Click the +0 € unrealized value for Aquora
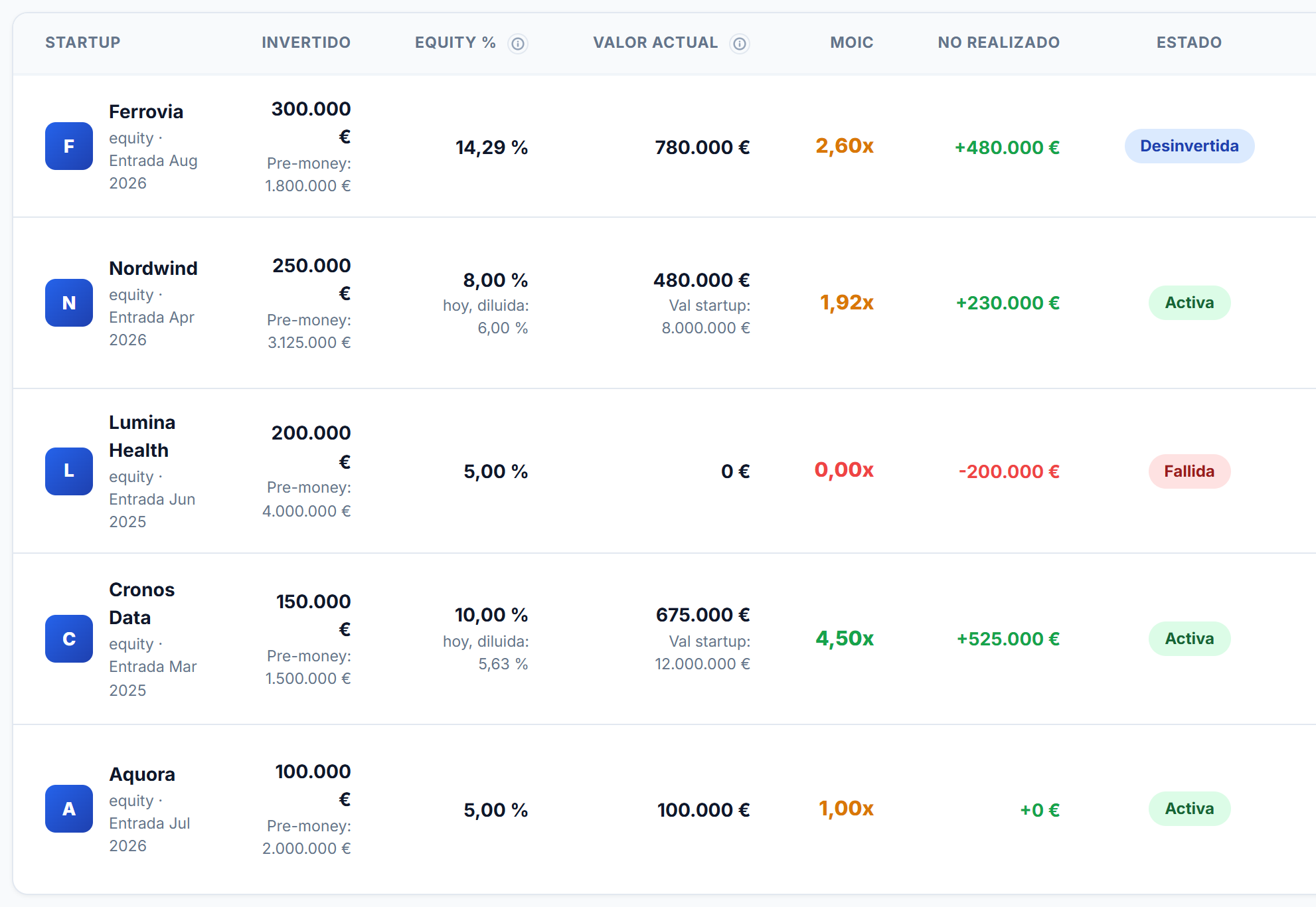1316x907 pixels. click(x=1040, y=810)
